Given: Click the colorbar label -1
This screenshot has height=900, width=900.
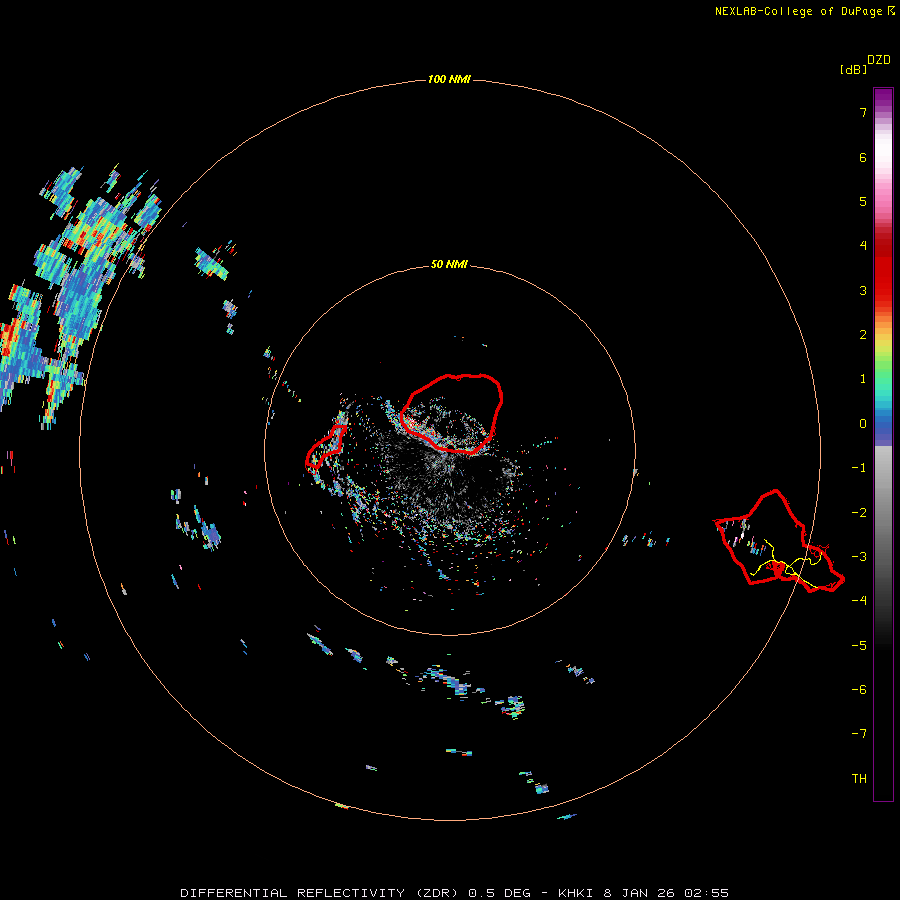Looking at the screenshot, I should click(x=859, y=468).
